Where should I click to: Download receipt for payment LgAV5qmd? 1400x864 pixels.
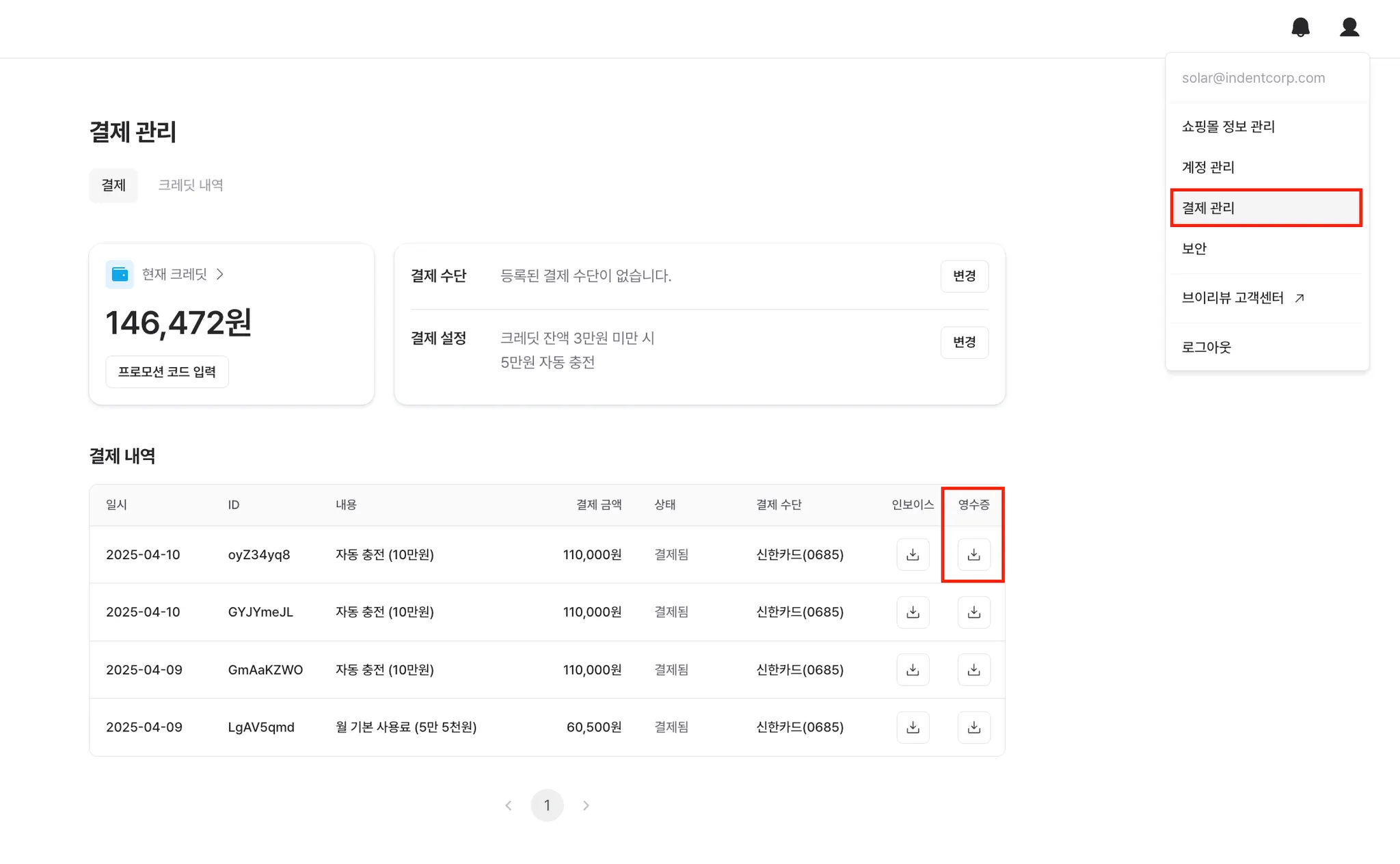(973, 727)
